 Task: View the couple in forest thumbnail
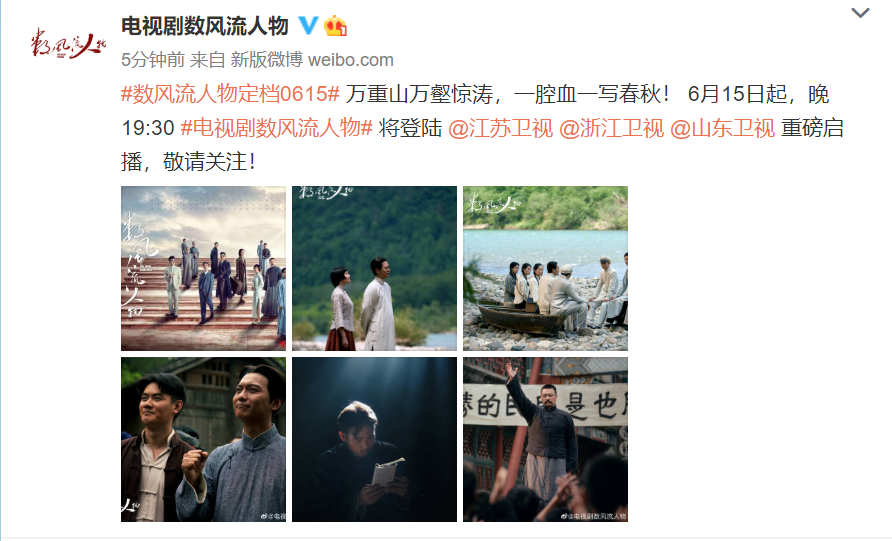coord(374,268)
